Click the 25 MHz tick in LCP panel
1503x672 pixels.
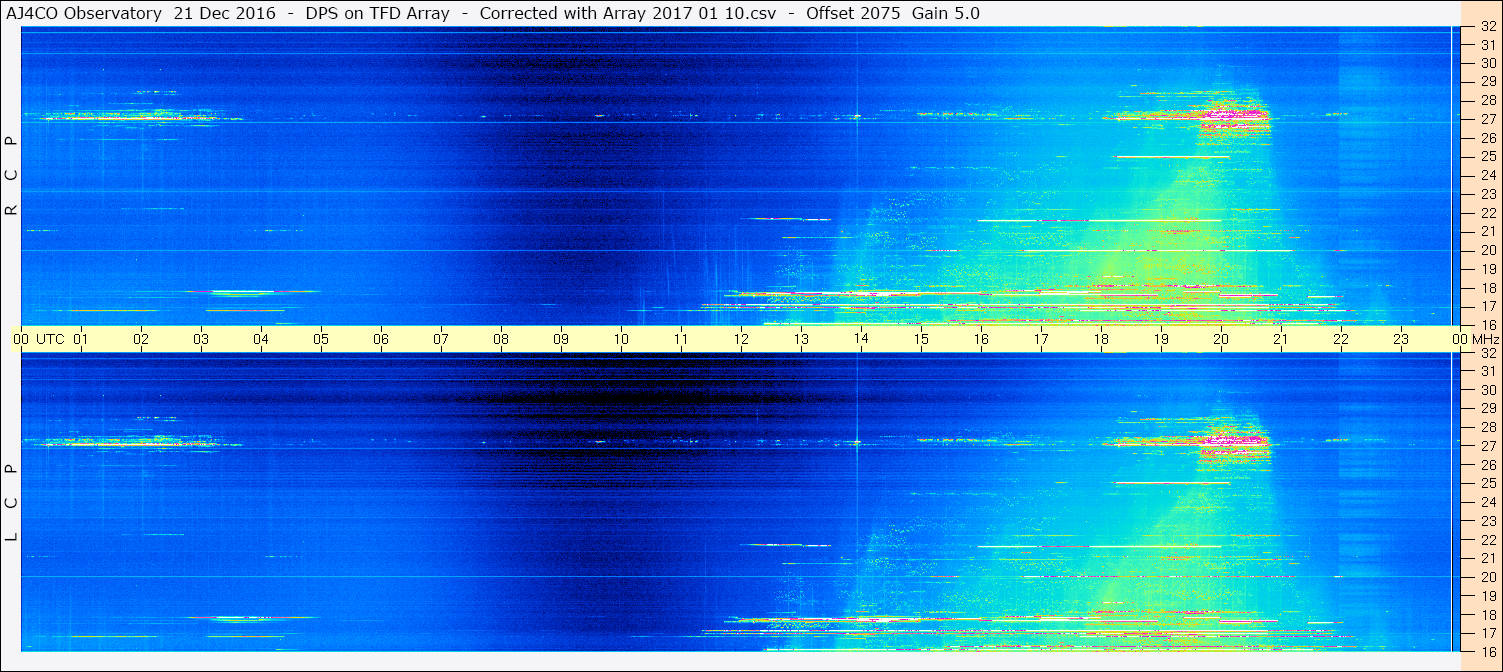click(1487, 484)
